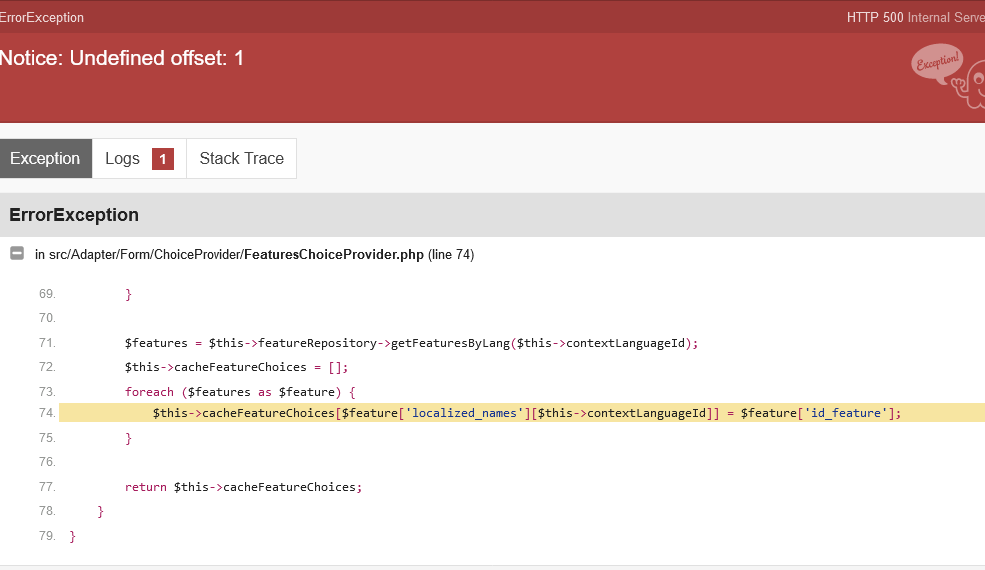Click the foreach statement on line 73

[240, 392]
